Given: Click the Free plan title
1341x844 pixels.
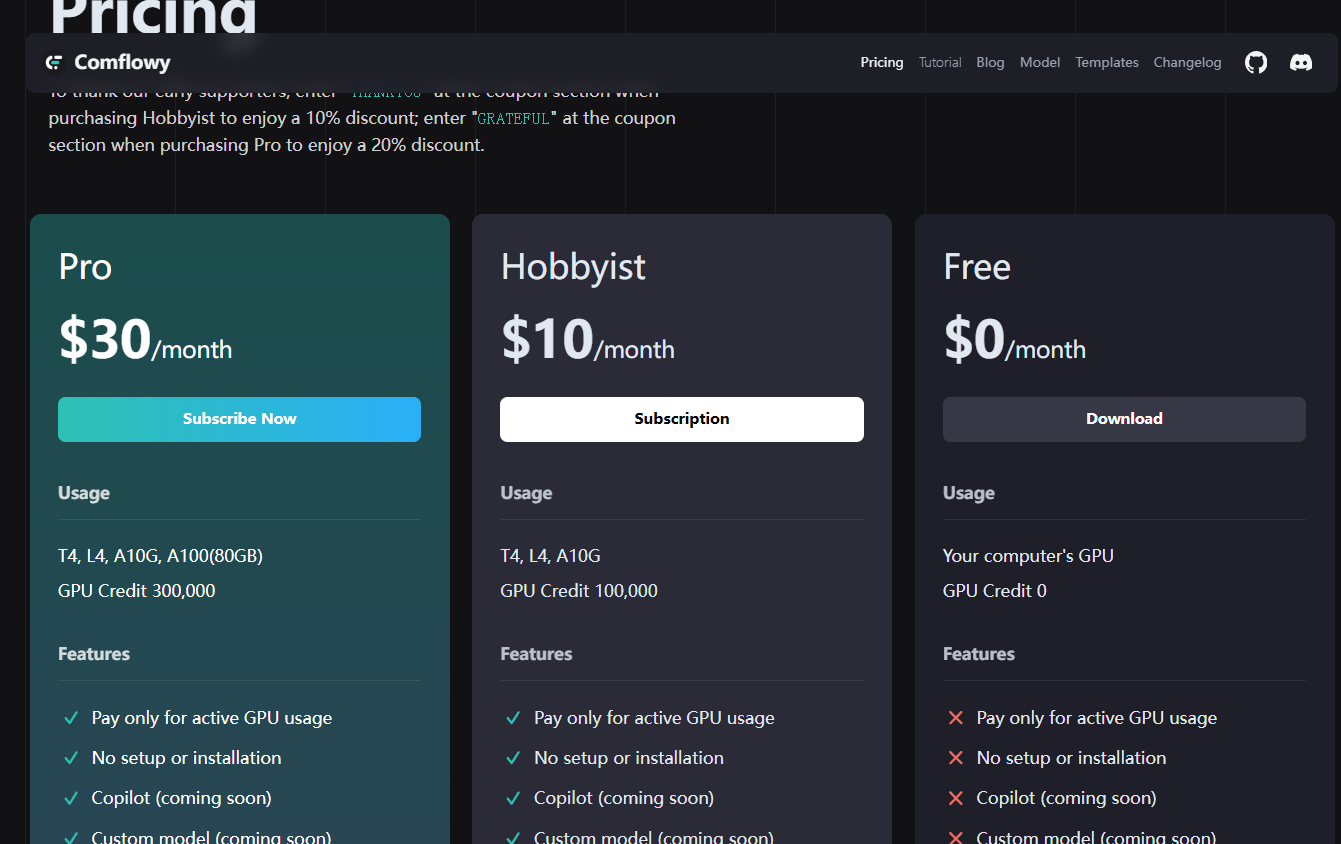Looking at the screenshot, I should (x=977, y=267).
